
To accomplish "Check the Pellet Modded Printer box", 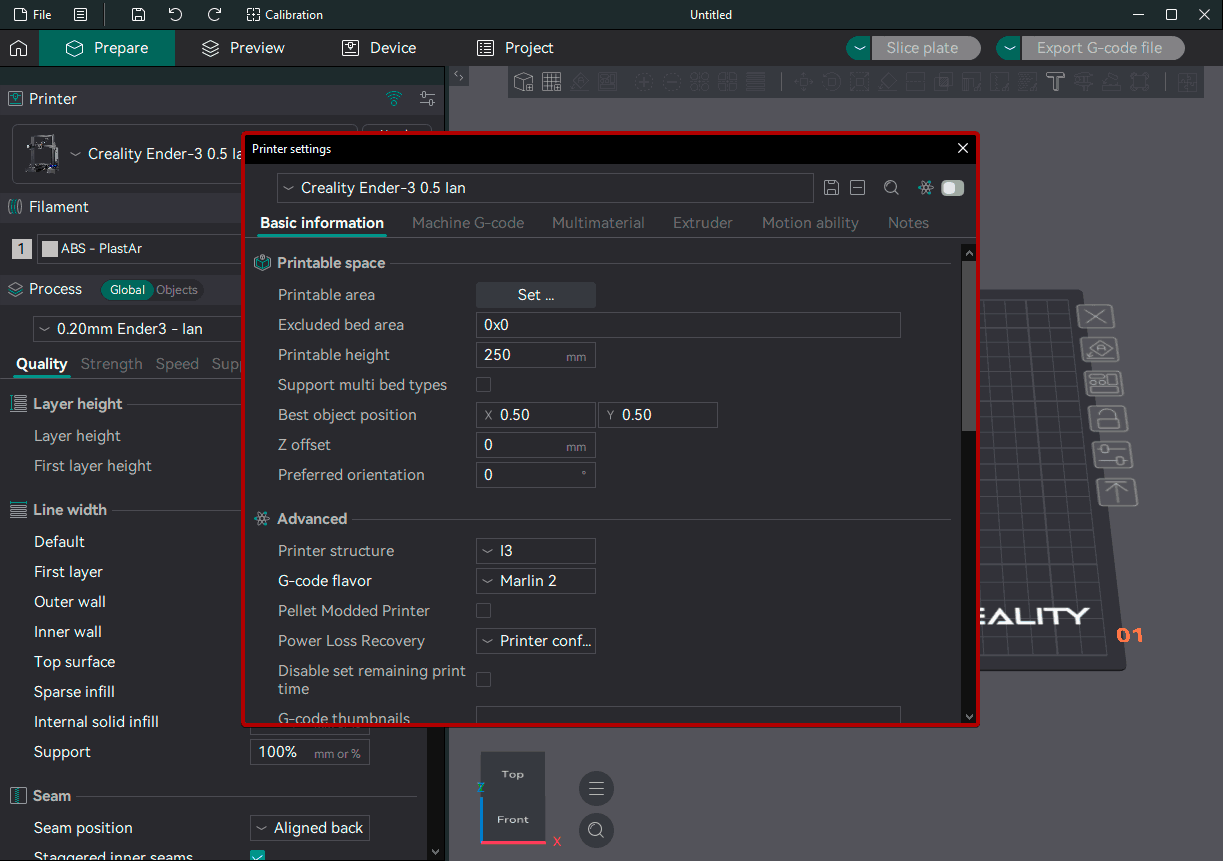I will click(x=484, y=611).
